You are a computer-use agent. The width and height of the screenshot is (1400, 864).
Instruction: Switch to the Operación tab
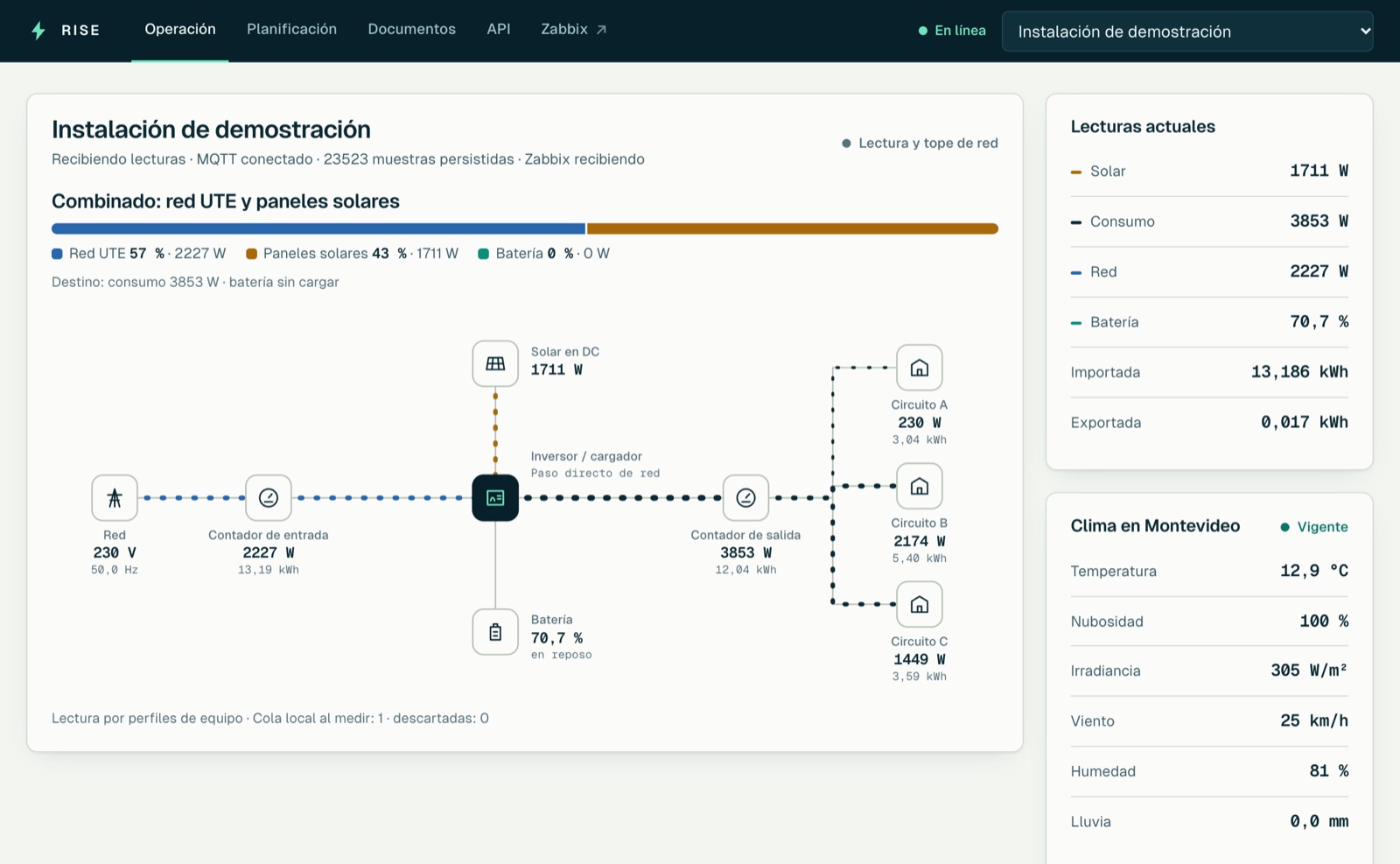tap(180, 30)
